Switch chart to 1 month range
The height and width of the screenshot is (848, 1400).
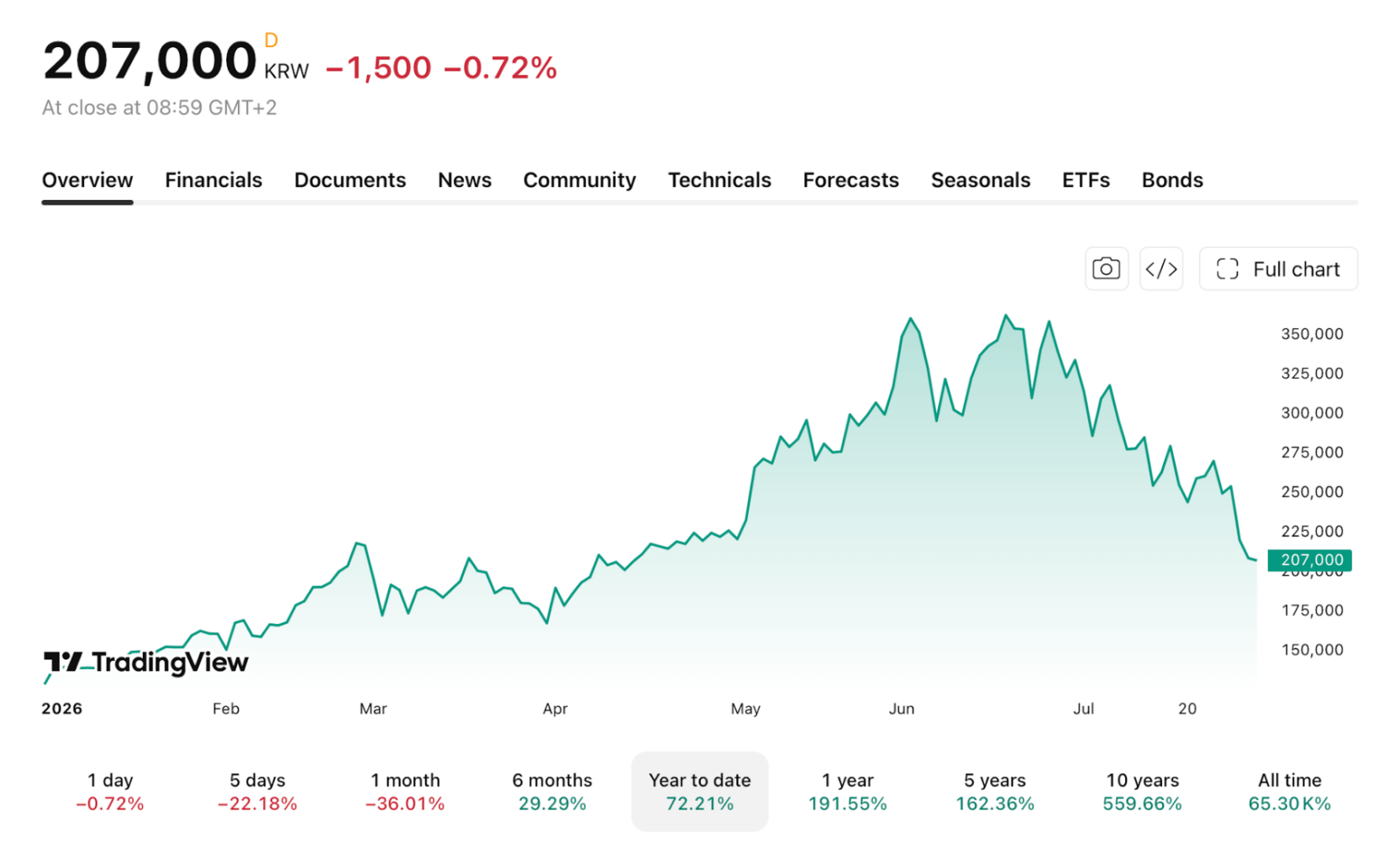click(x=405, y=791)
